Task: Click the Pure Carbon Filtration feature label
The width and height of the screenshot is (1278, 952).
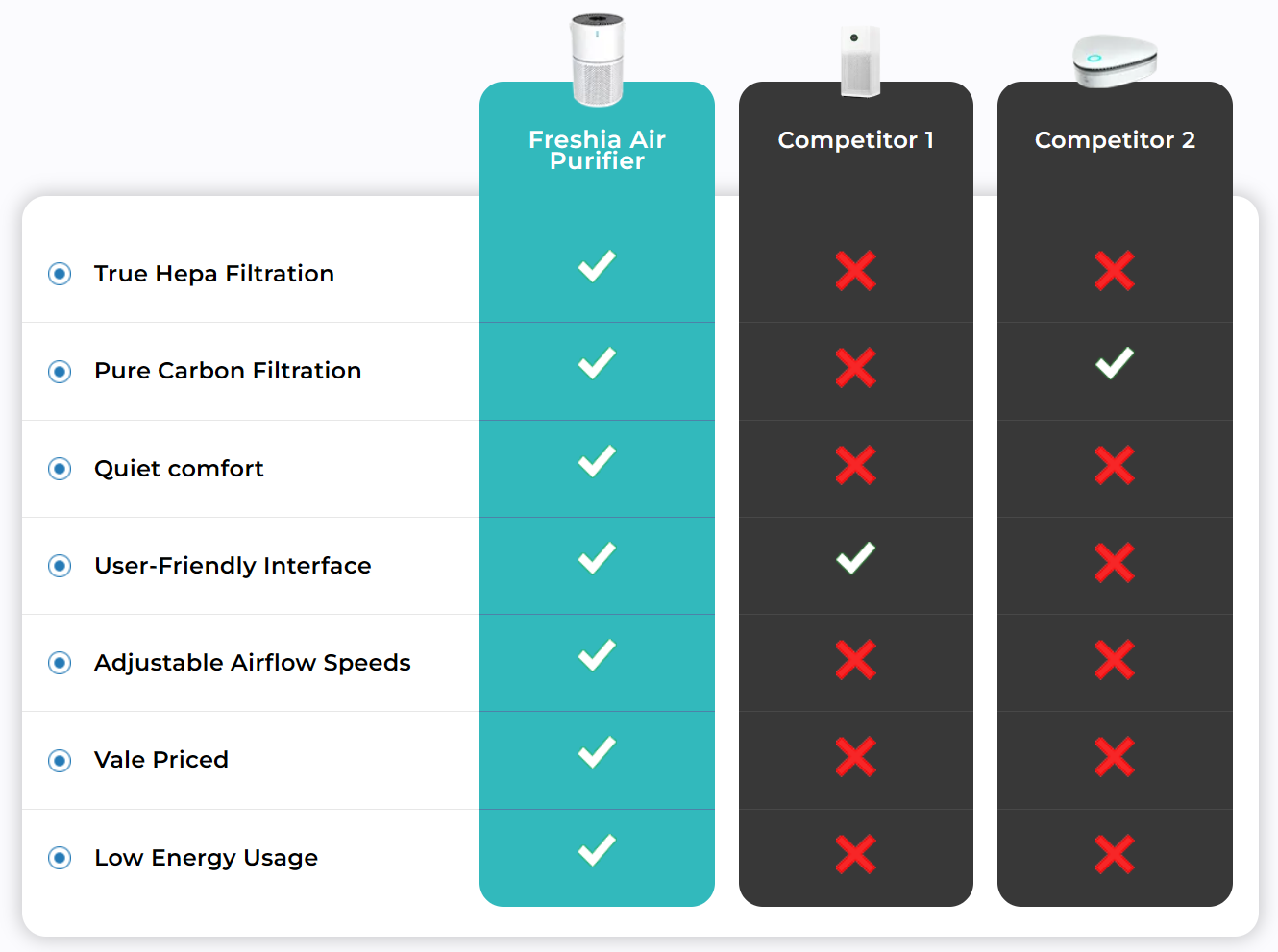Action: [x=228, y=371]
